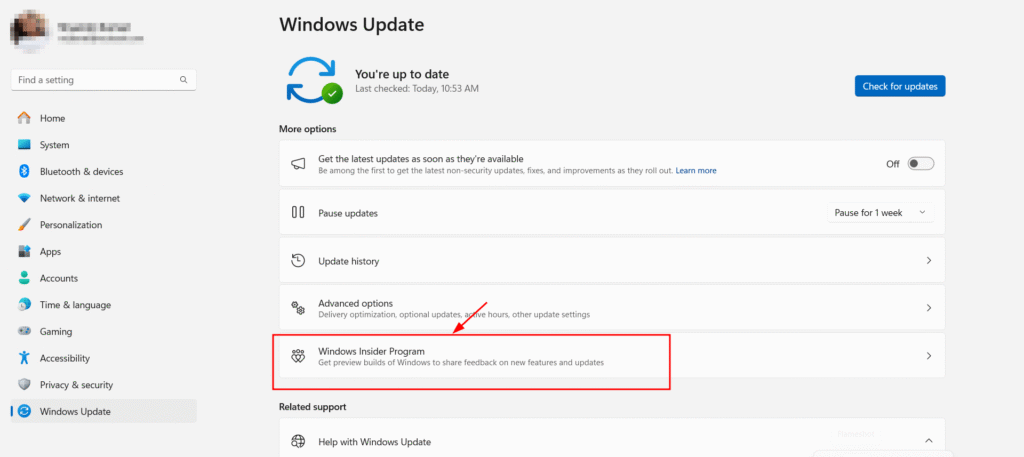Click the More options heading
Viewport: 1024px width, 457px height.
(308, 129)
